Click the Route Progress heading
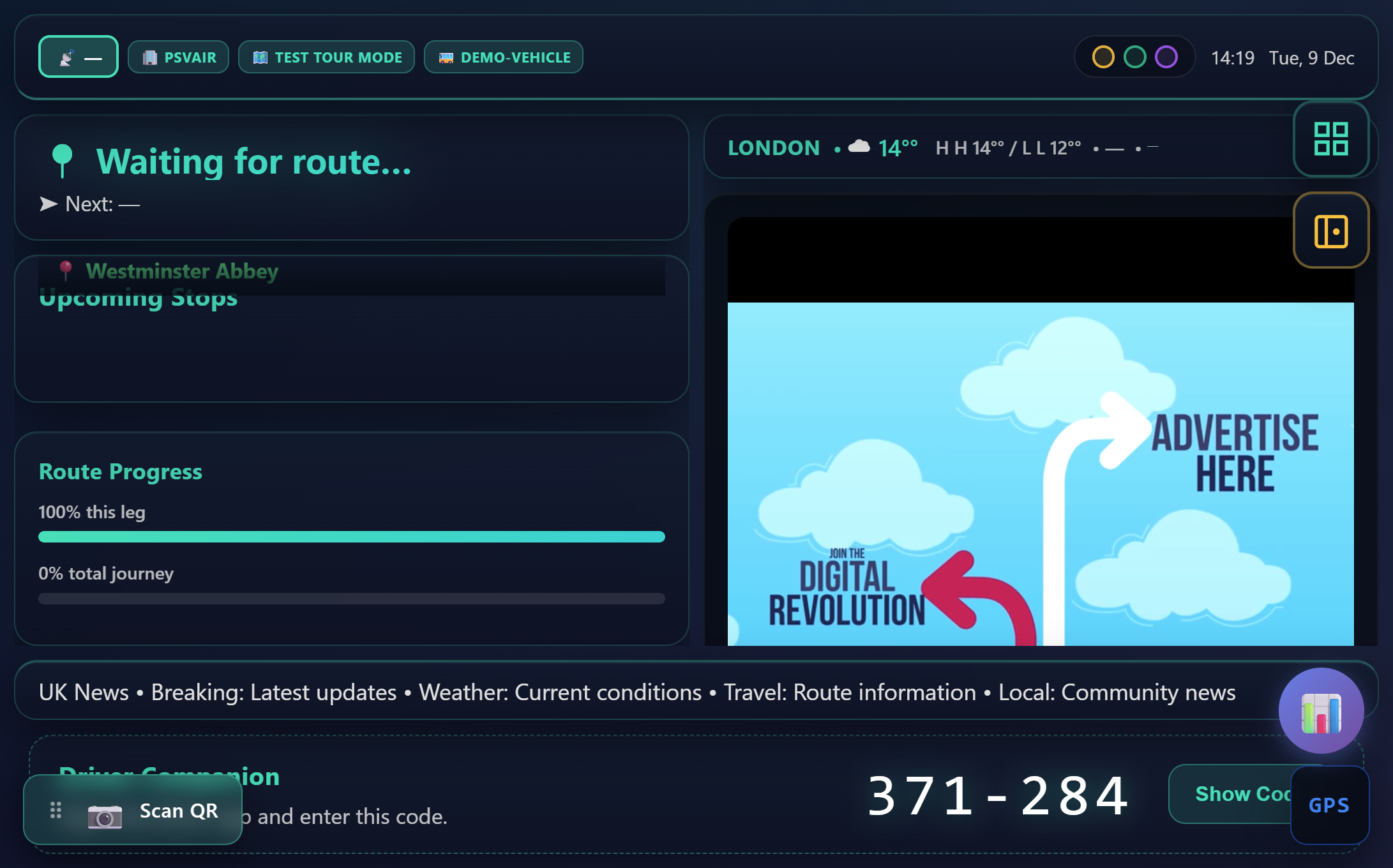This screenshot has width=1393, height=868. tap(121, 472)
